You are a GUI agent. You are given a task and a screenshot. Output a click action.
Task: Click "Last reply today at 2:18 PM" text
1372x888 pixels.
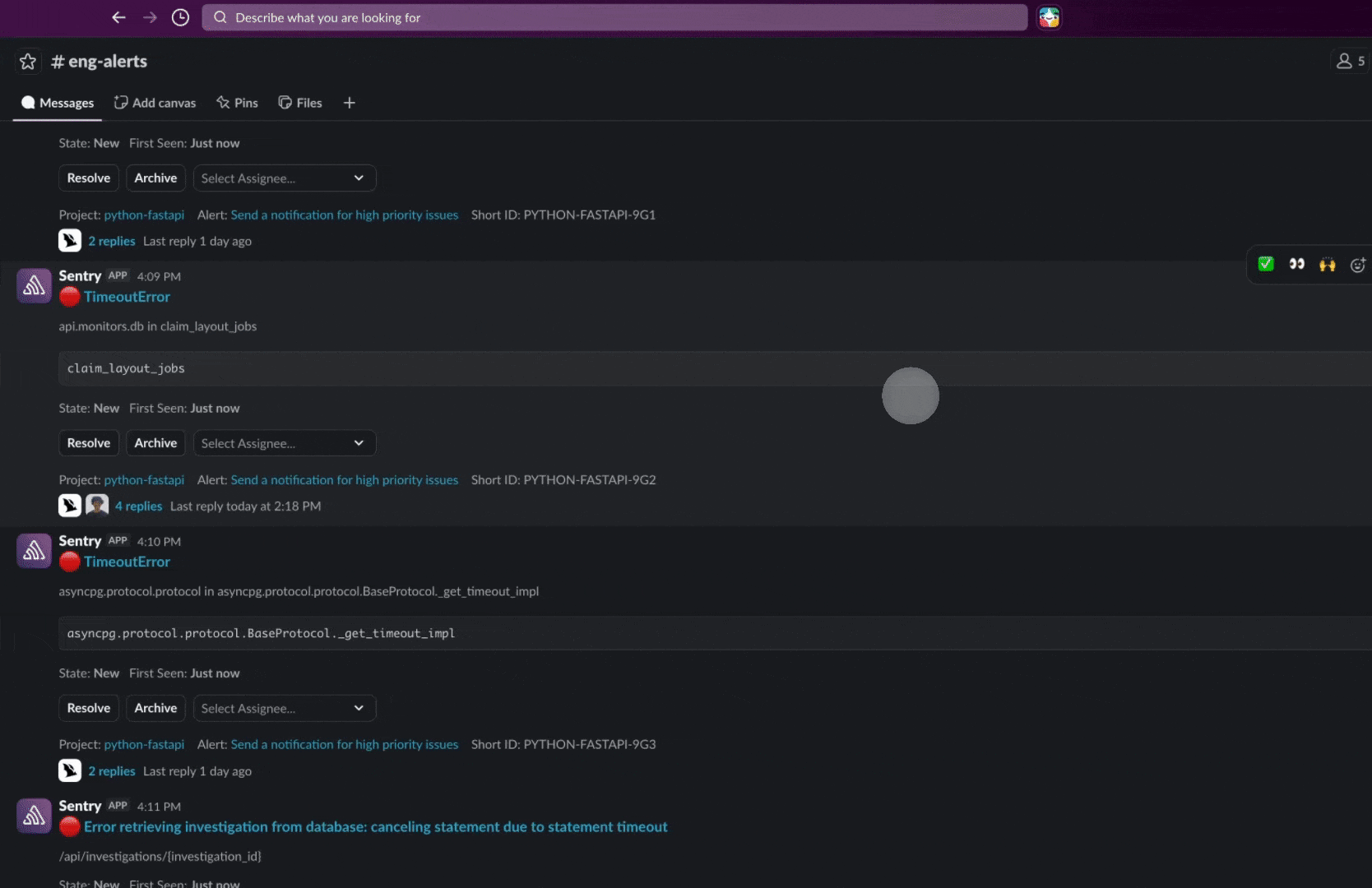coord(245,506)
